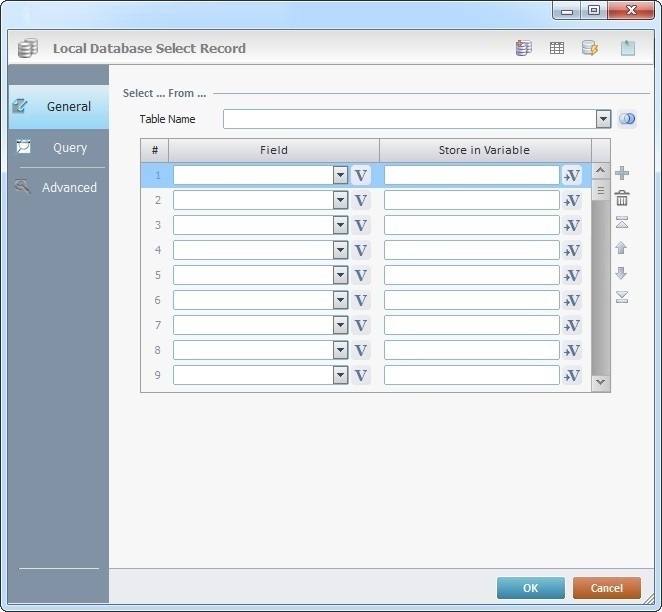Open the Field dropdown in row 5
The image size is (662, 612).
click(x=340, y=275)
